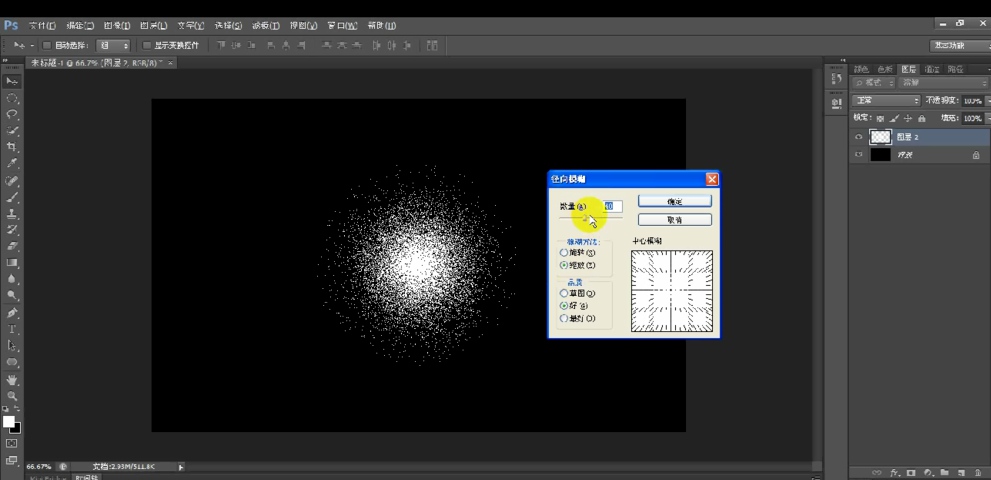
Task: Open the auto-select 组 dropdown
Action: click(113, 46)
